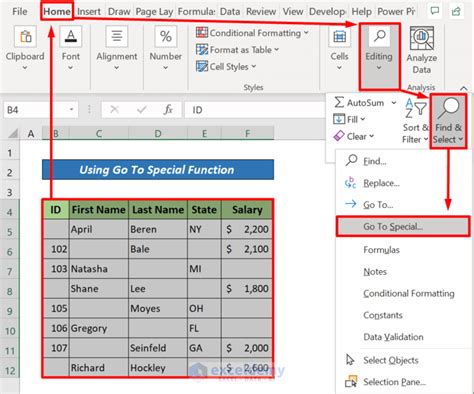Open the Alignment group icon
The height and width of the screenshot is (394, 474).
click(117, 36)
